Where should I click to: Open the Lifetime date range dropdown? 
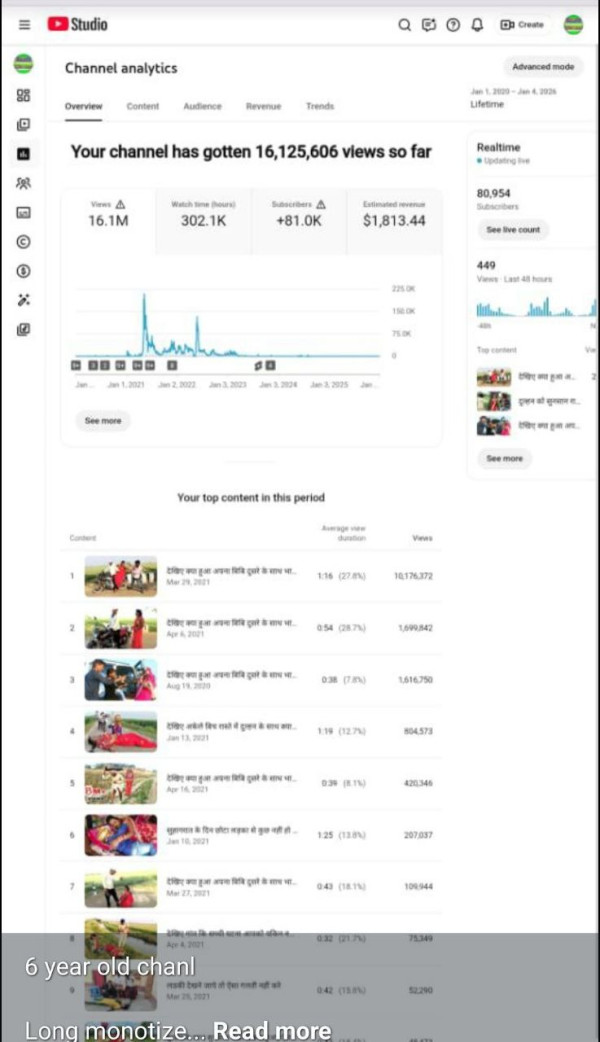pyautogui.click(x=513, y=98)
